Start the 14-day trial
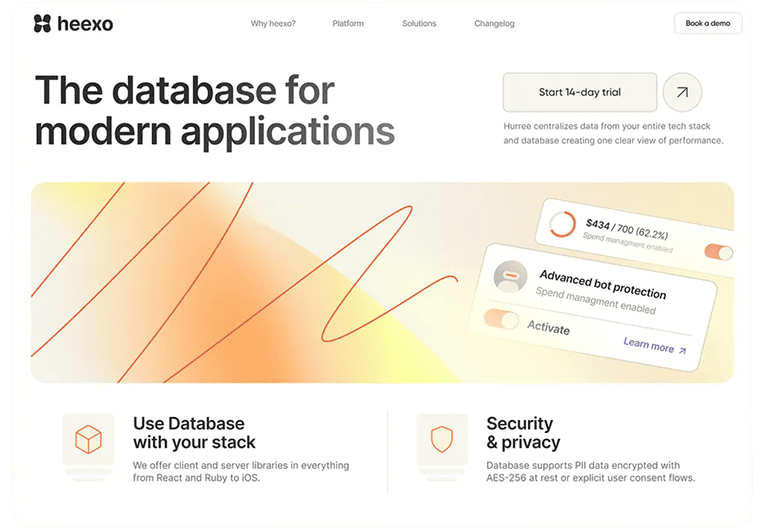Screen dimensions: 766x528 coord(579,92)
